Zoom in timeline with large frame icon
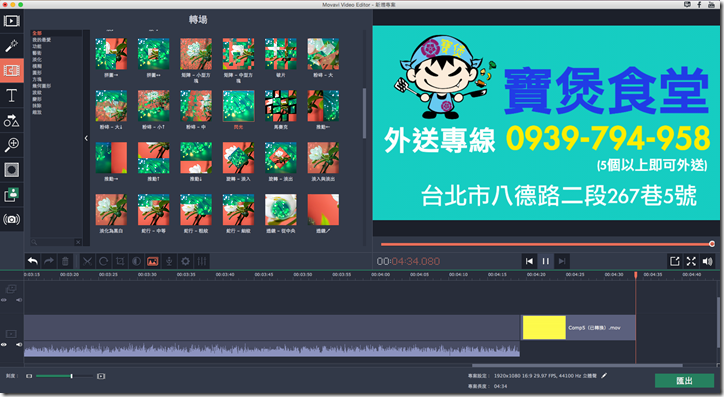724x397 pixels. click(x=101, y=376)
